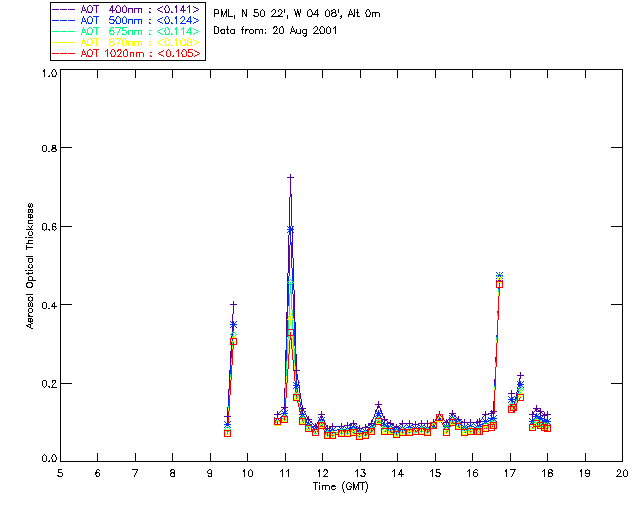Click the green dash line sample for 675nm
The height and width of the screenshot is (512, 640).
[x=64, y=31]
